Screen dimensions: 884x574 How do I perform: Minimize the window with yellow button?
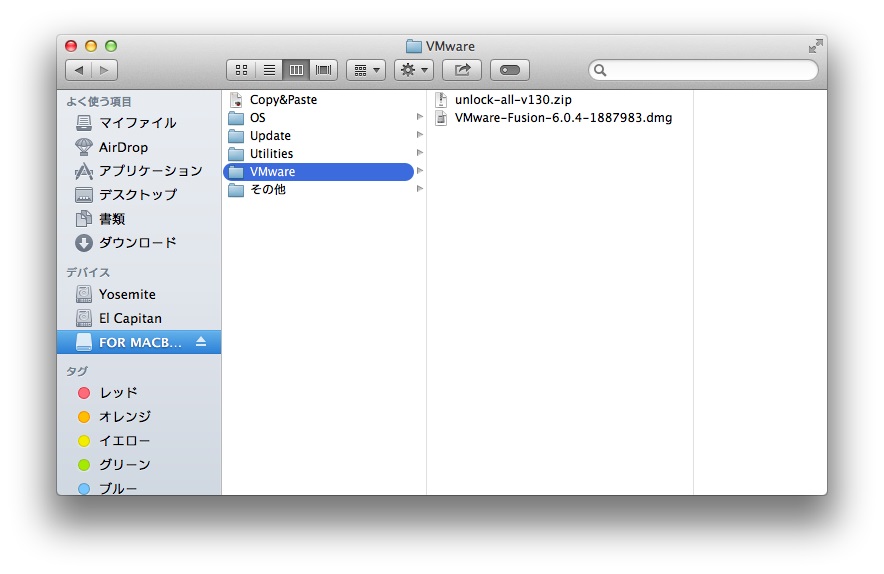pos(91,46)
